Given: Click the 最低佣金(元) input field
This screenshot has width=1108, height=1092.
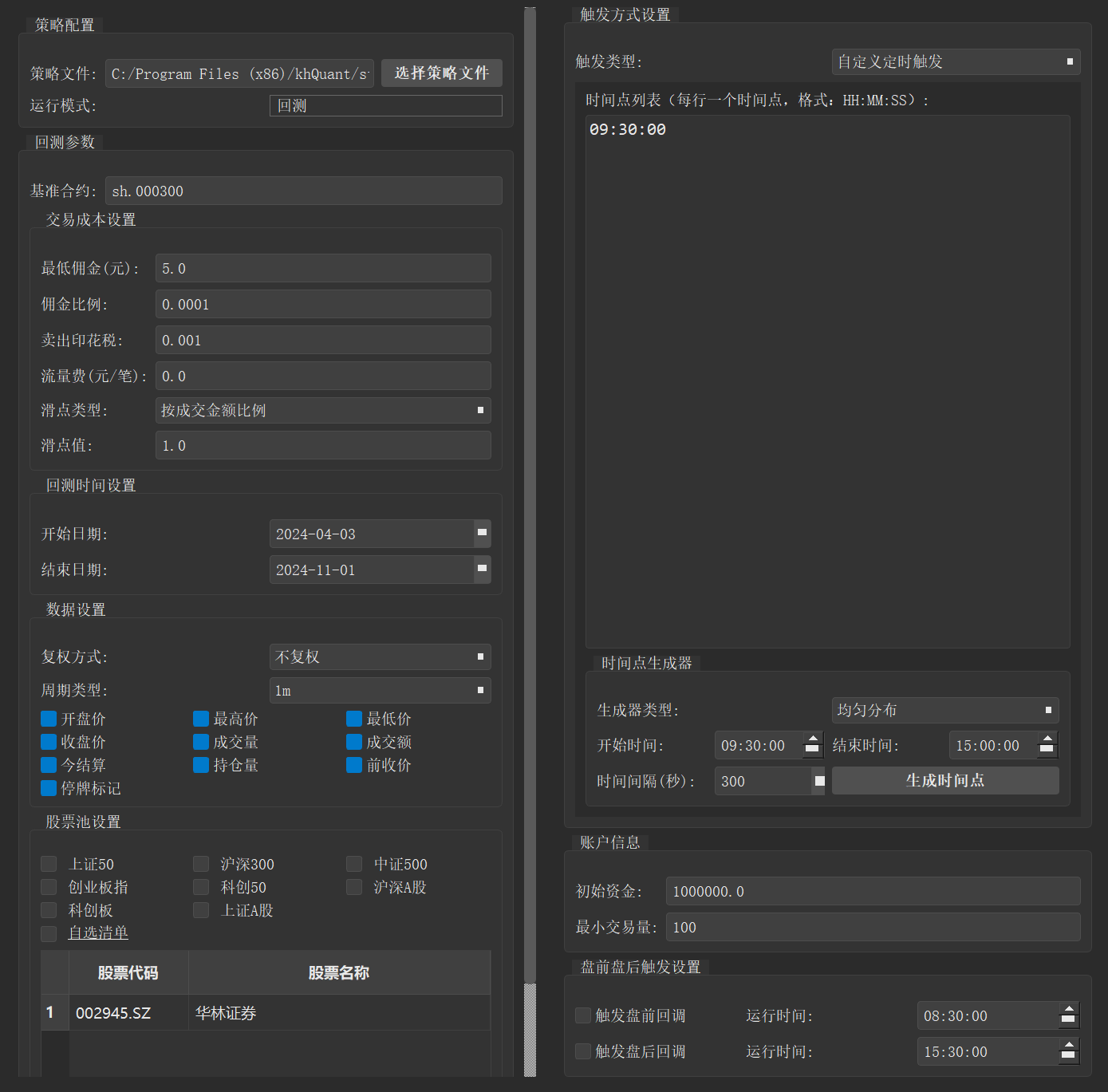Looking at the screenshot, I should pos(323,269).
